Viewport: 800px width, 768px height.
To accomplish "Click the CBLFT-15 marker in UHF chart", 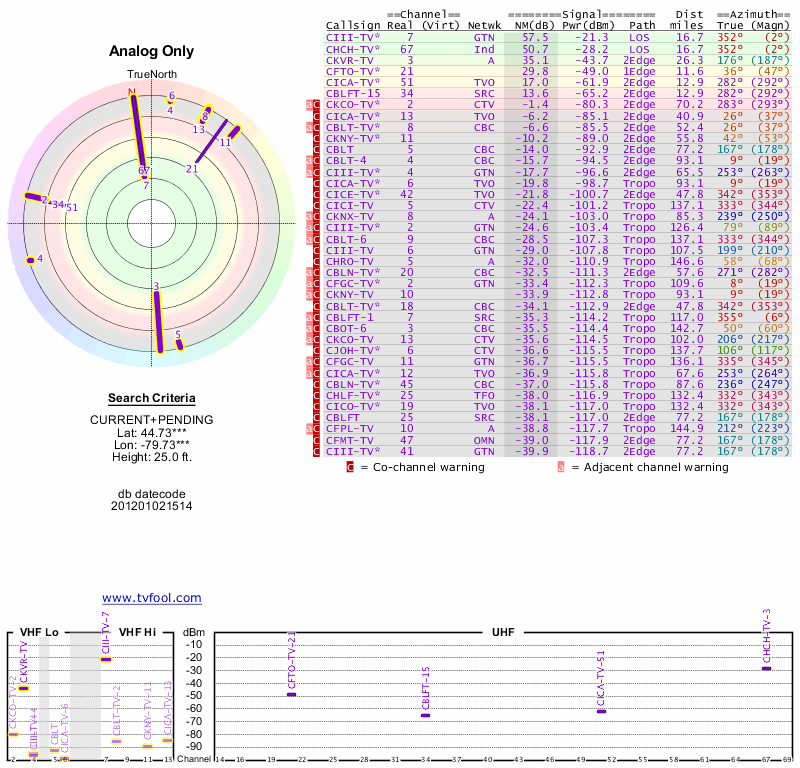I will (x=425, y=715).
